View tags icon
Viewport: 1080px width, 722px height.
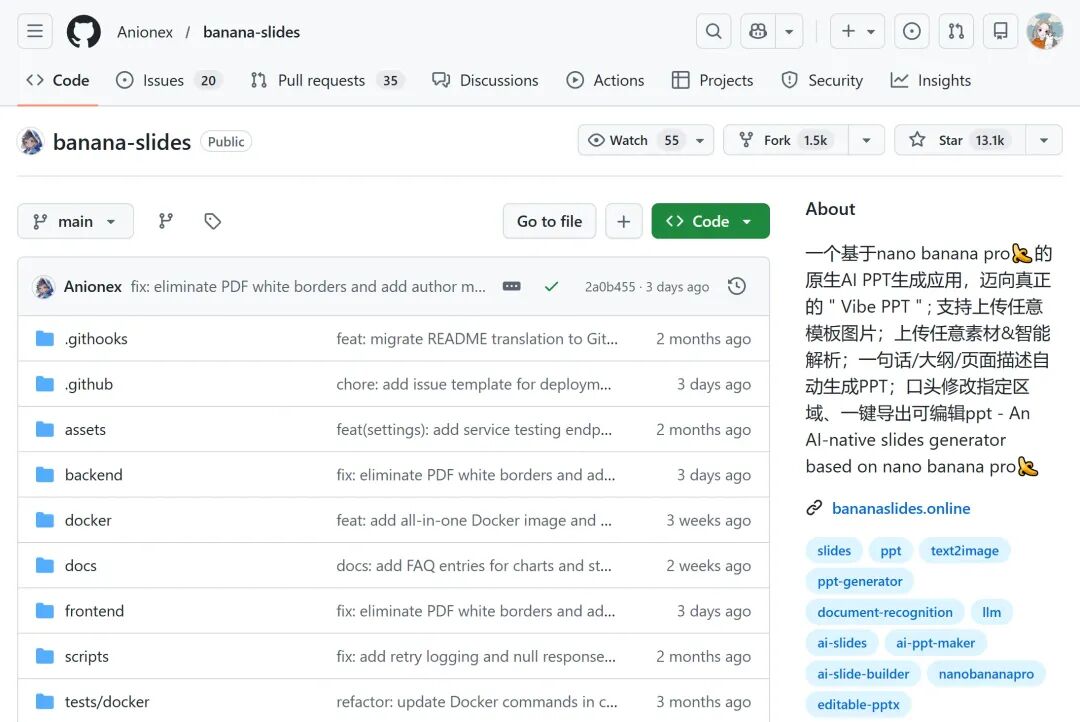[212, 221]
